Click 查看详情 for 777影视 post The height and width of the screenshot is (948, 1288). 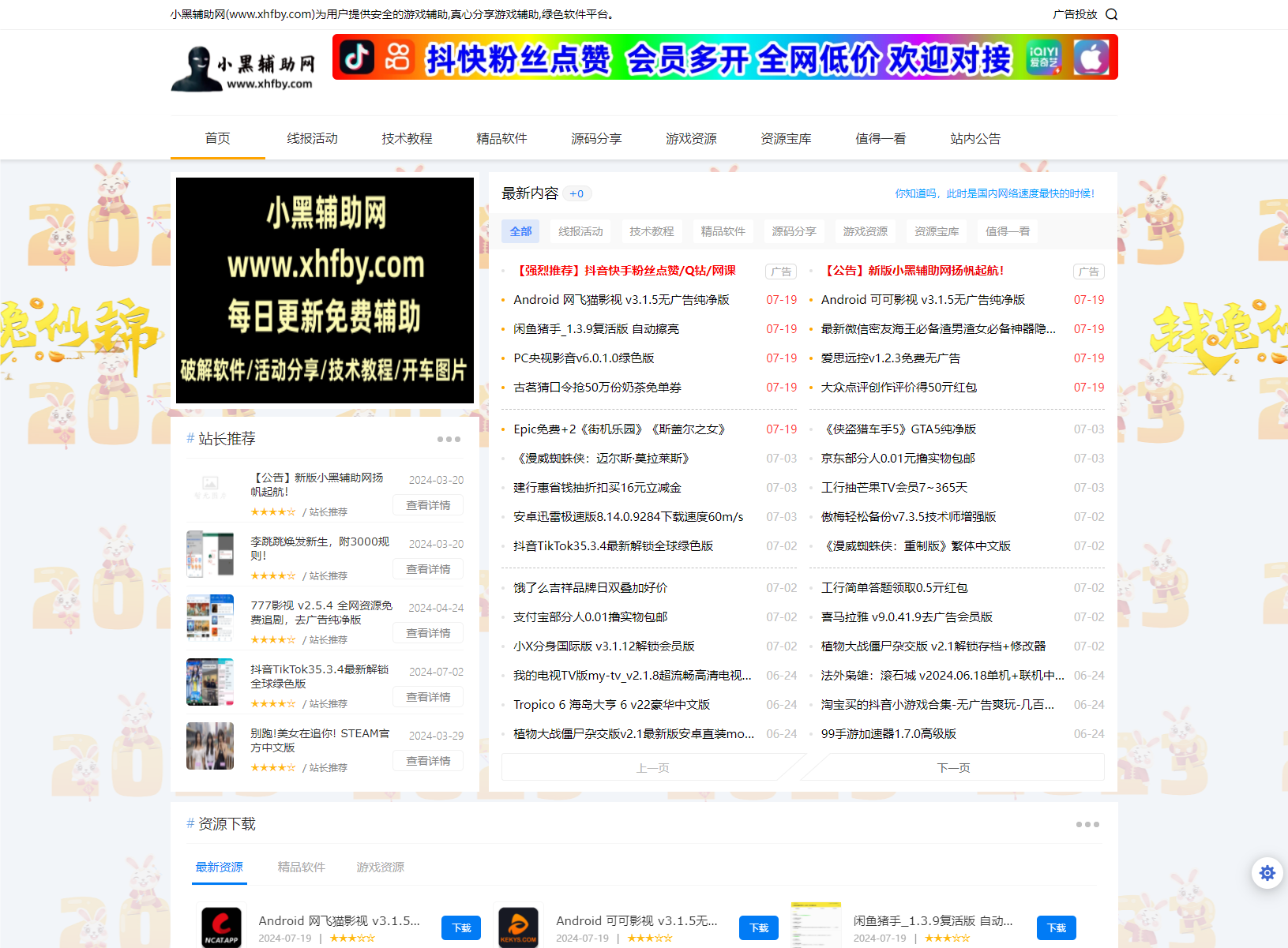click(428, 633)
